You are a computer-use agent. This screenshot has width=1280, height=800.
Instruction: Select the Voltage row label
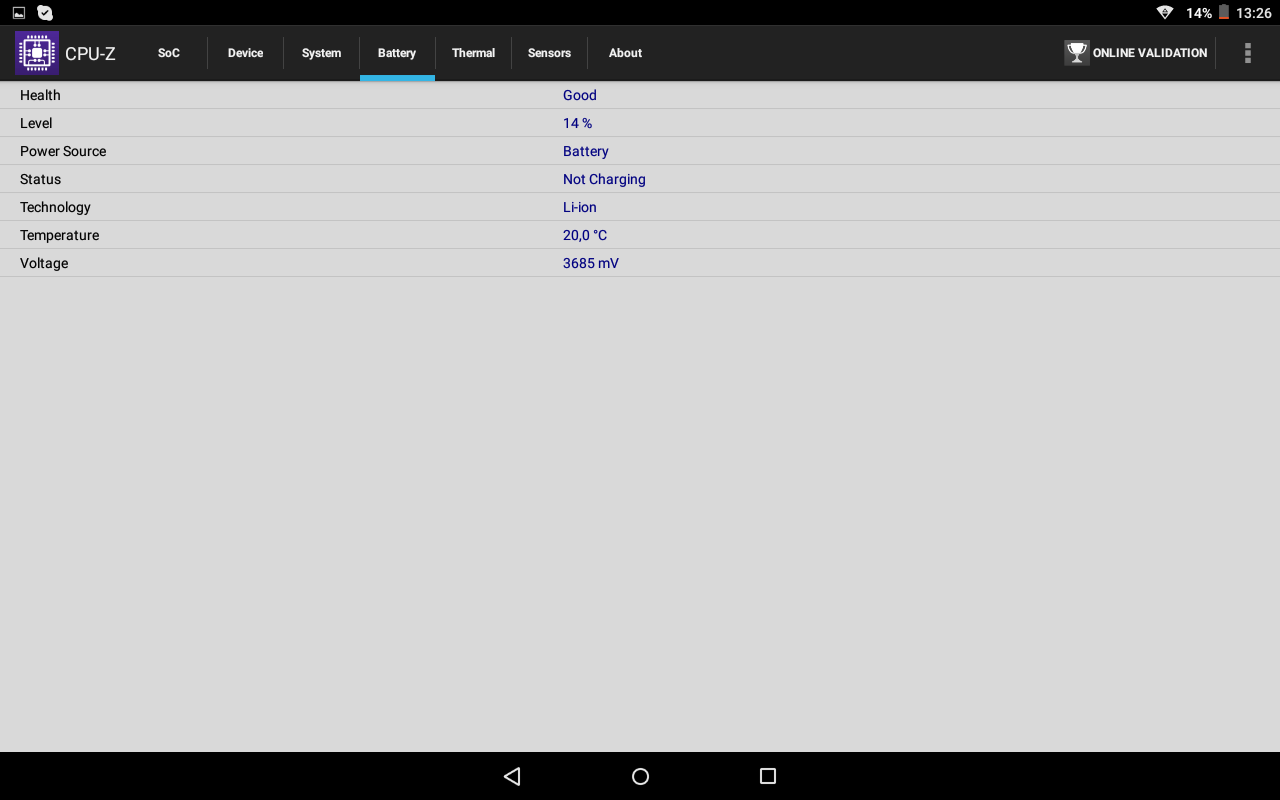pyautogui.click(x=44, y=263)
